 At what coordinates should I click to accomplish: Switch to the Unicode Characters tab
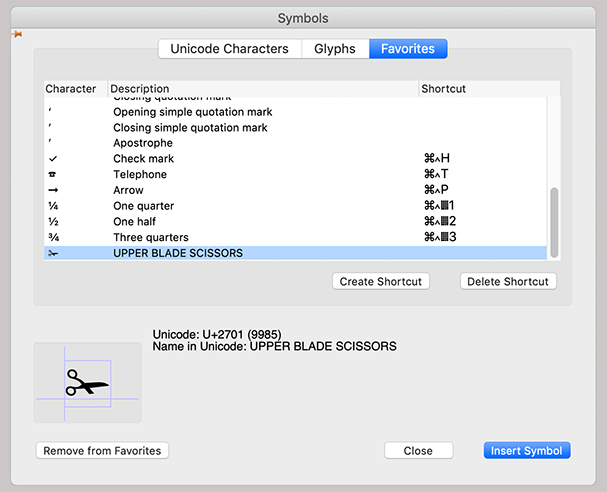pos(229,49)
